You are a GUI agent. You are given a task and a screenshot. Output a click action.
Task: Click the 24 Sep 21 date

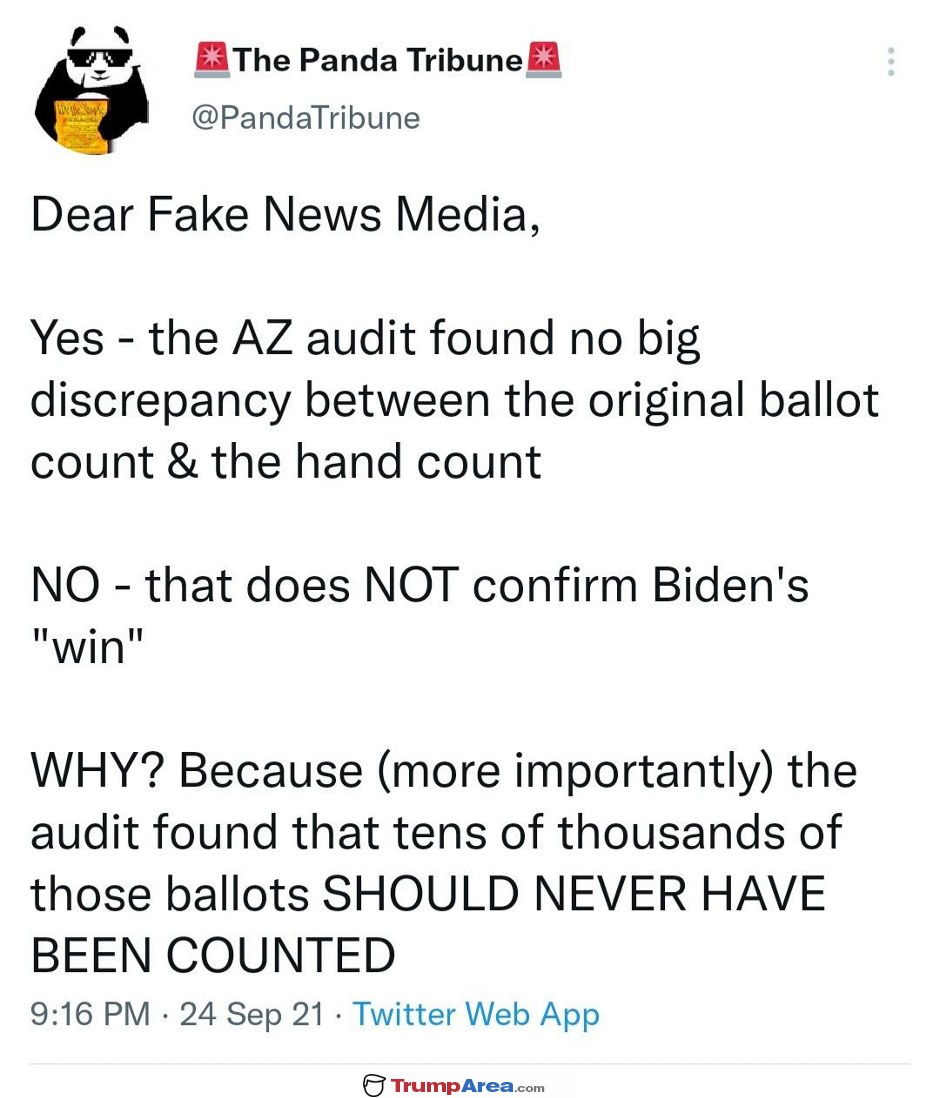coord(252,1015)
